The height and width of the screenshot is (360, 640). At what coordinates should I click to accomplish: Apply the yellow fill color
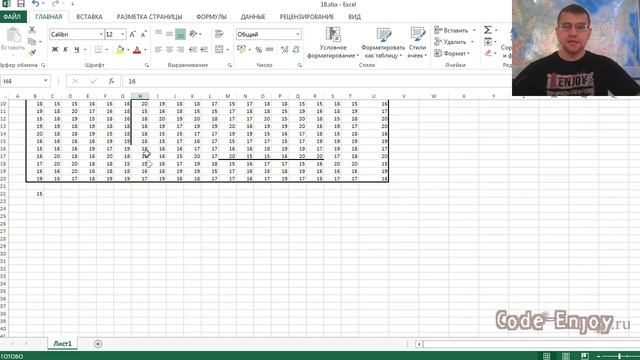(120, 50)
